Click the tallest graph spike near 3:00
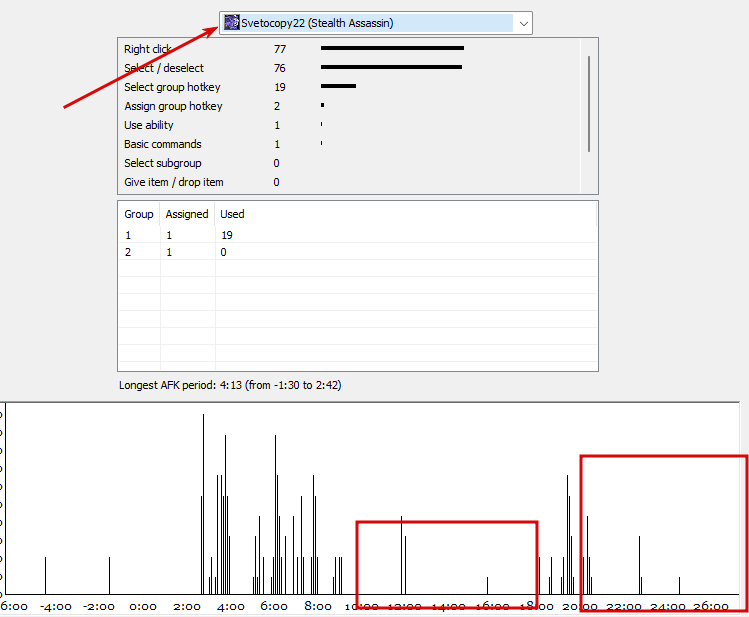749x617 pixels. 203,504
